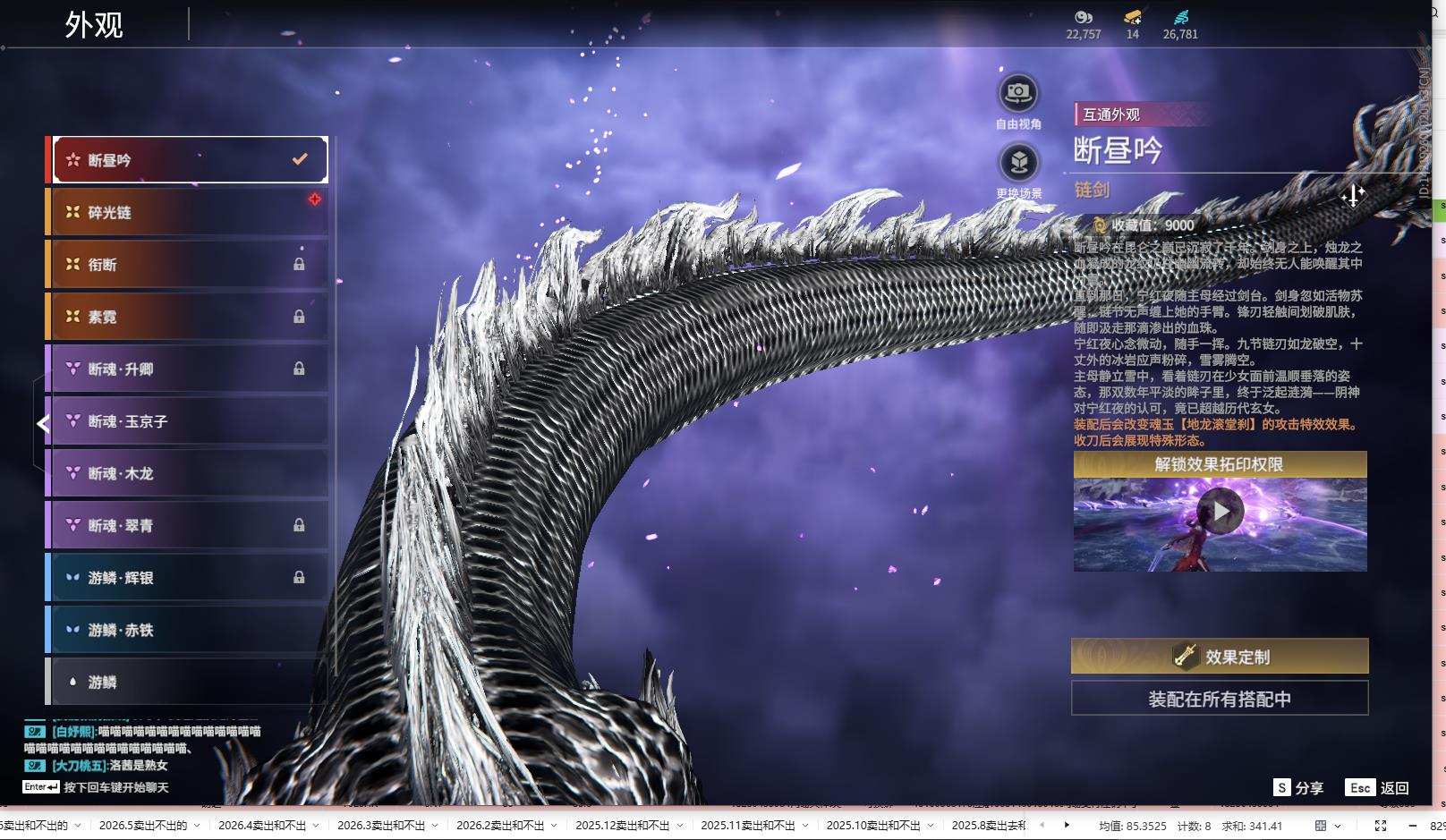Screen dimensions: 1446x840
Task: Click the sword sparkle icon beside the title
Action: point(1353,195)
